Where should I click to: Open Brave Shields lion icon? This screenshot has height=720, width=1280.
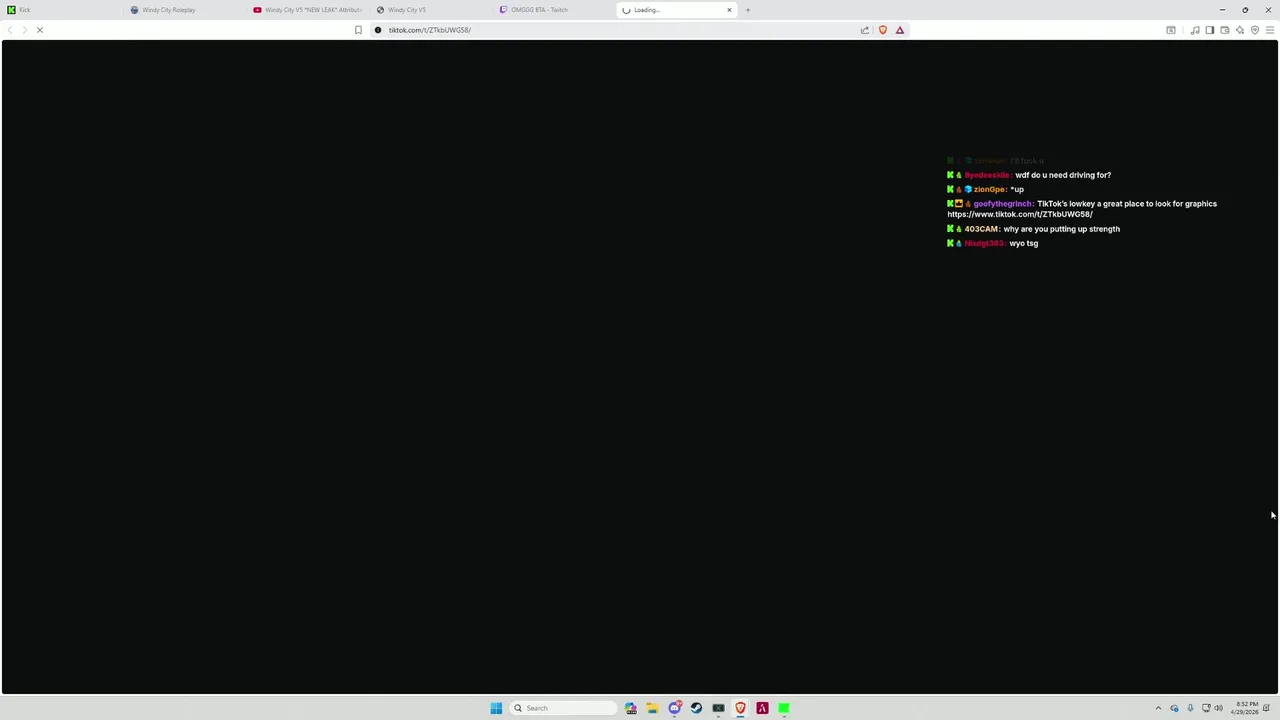click(x=882, y=30)
